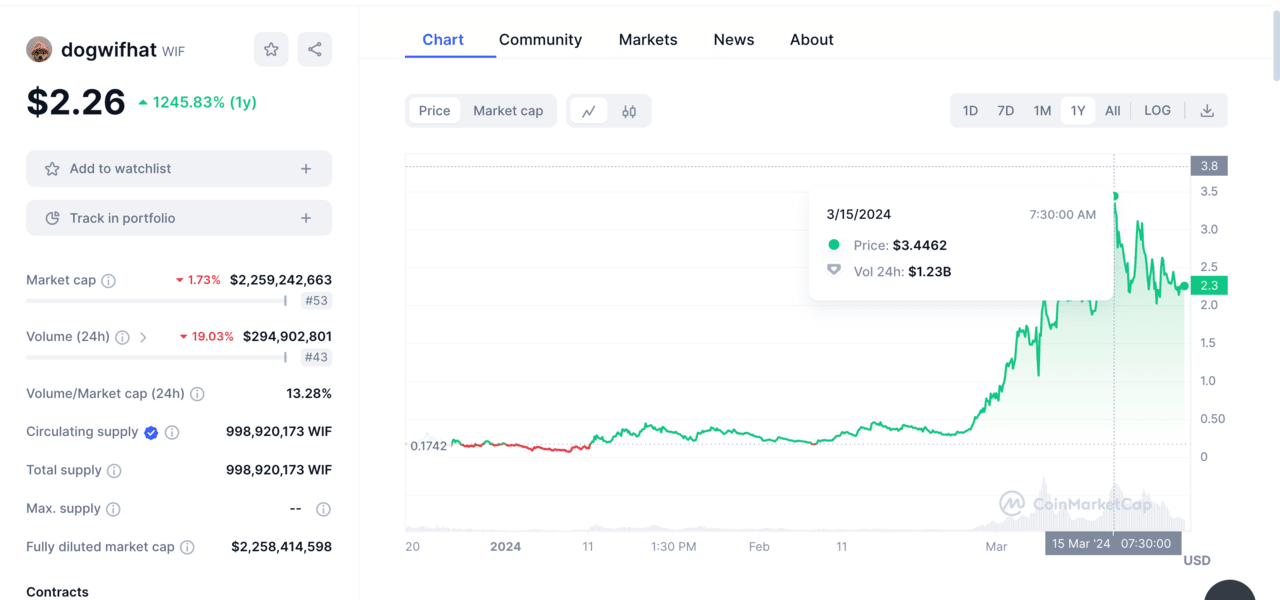
Task: Expand Volume (24h) details chevron
Action: point(143,337)
